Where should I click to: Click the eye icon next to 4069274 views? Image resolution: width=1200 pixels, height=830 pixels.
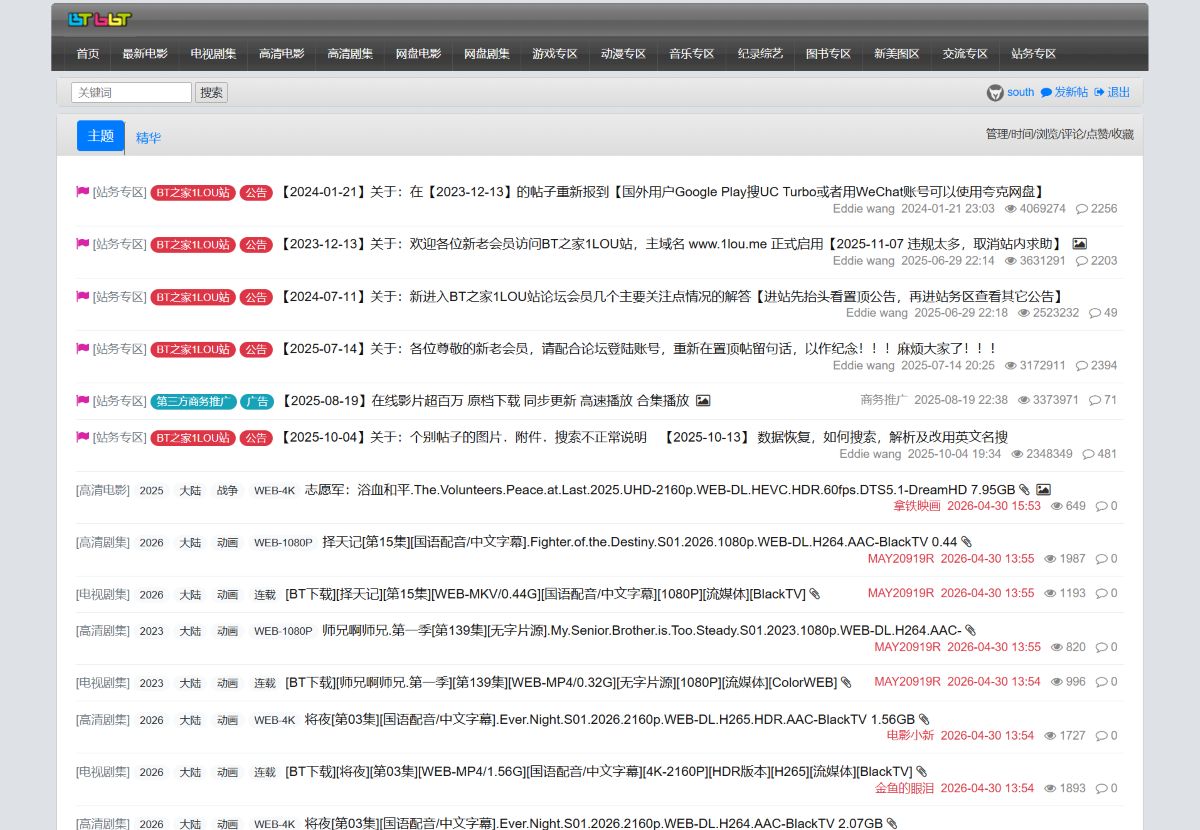click(1011, 209)
